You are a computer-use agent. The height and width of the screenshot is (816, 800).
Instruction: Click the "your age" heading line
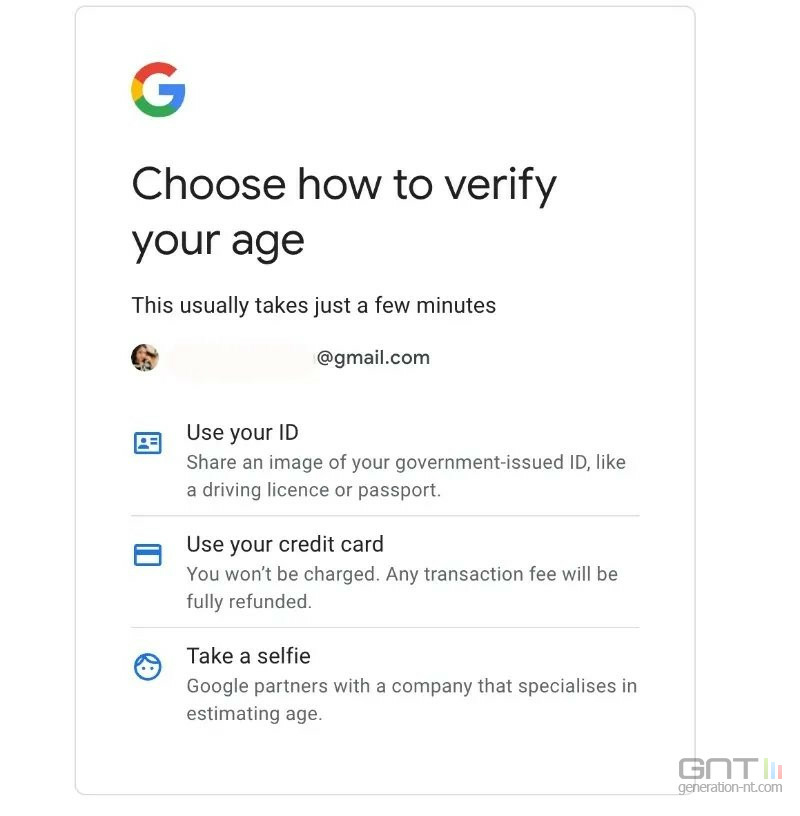(218, 241)
